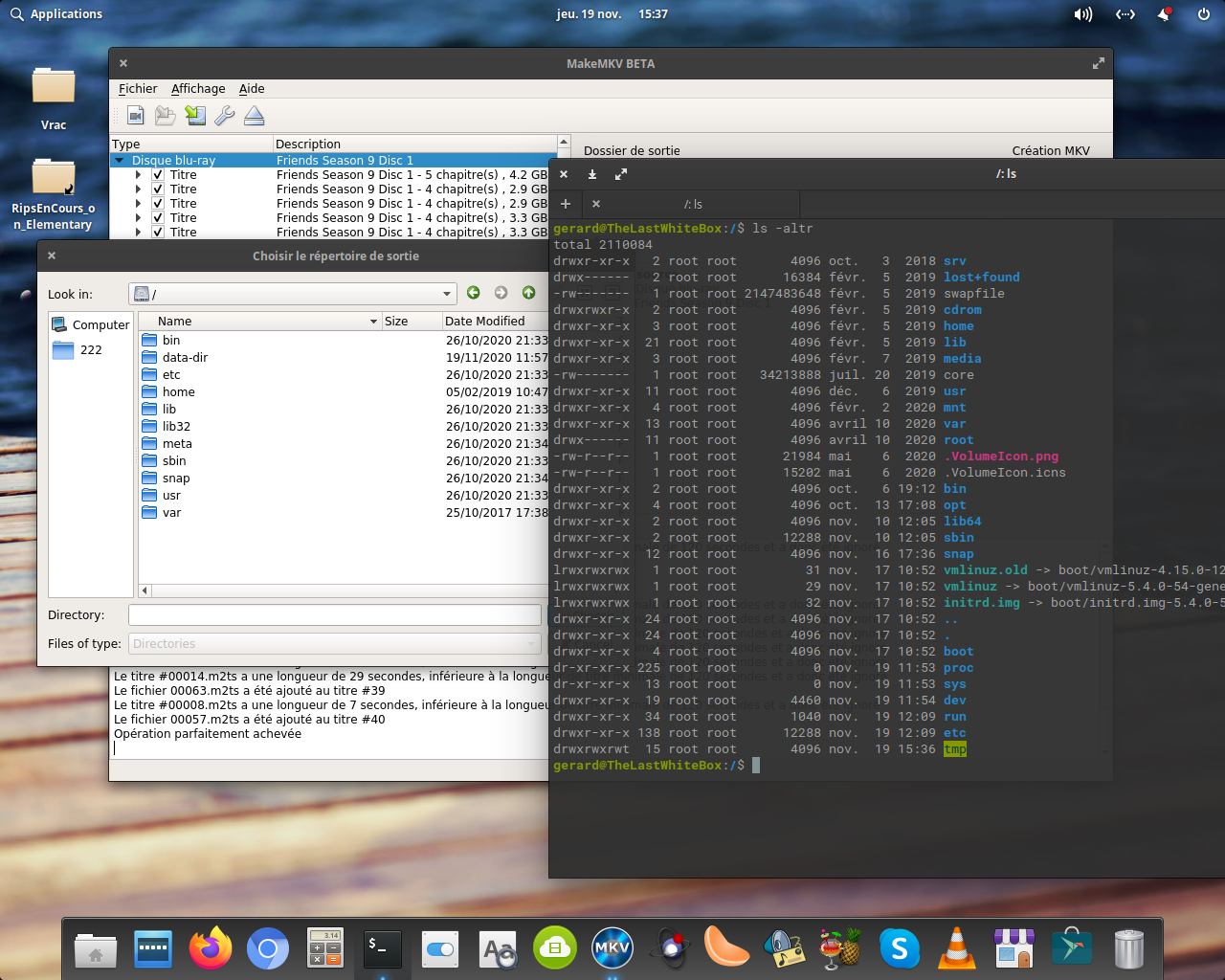Open the MakeMKV icon in the dock
This screenshot has height=980, width=1225.
coord(612,948)
